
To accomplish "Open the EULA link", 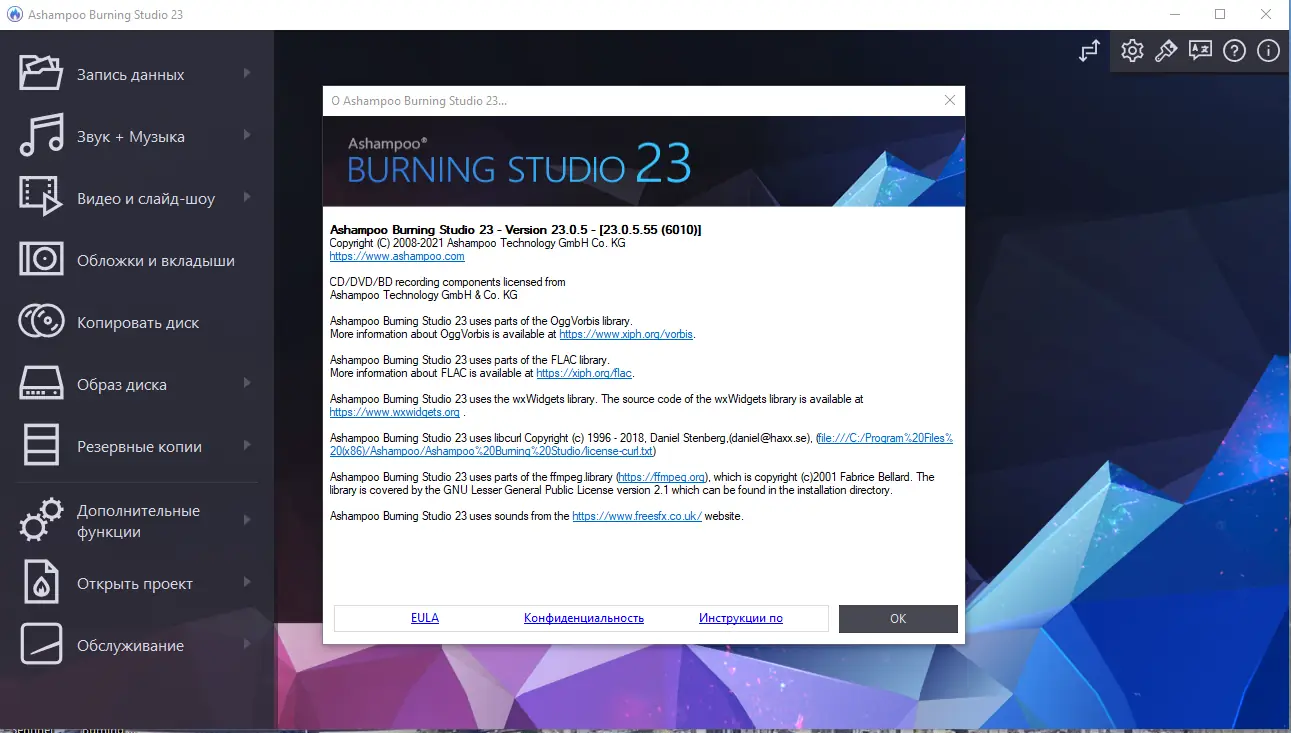I will click(424, 617).
